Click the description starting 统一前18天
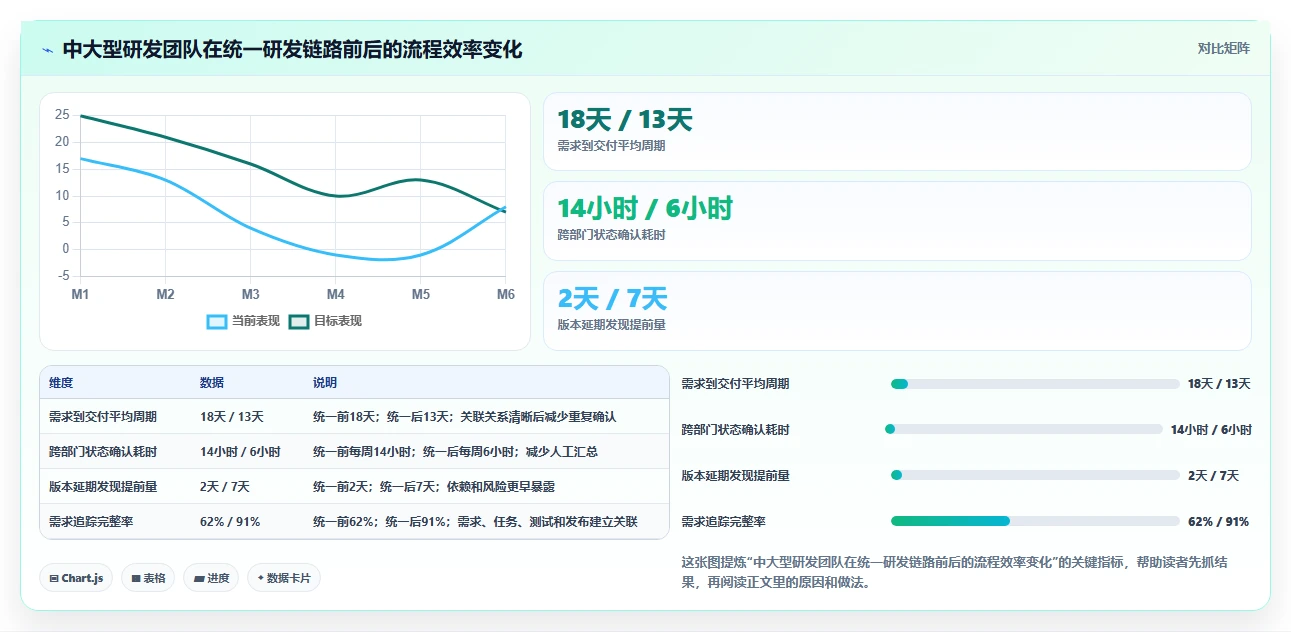 click(x=465, y=416)
